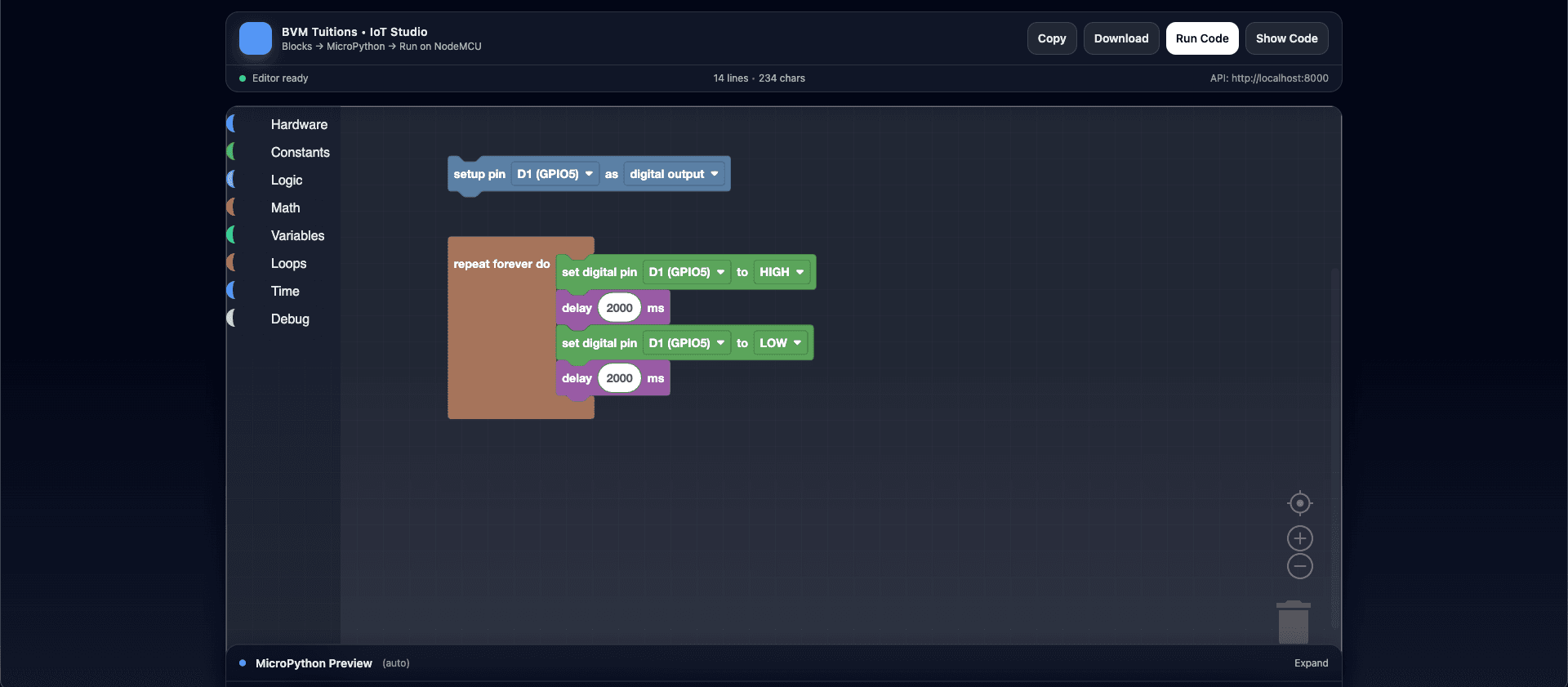Click the workspace vertical scrollbar

click(x=1335, y=448)
